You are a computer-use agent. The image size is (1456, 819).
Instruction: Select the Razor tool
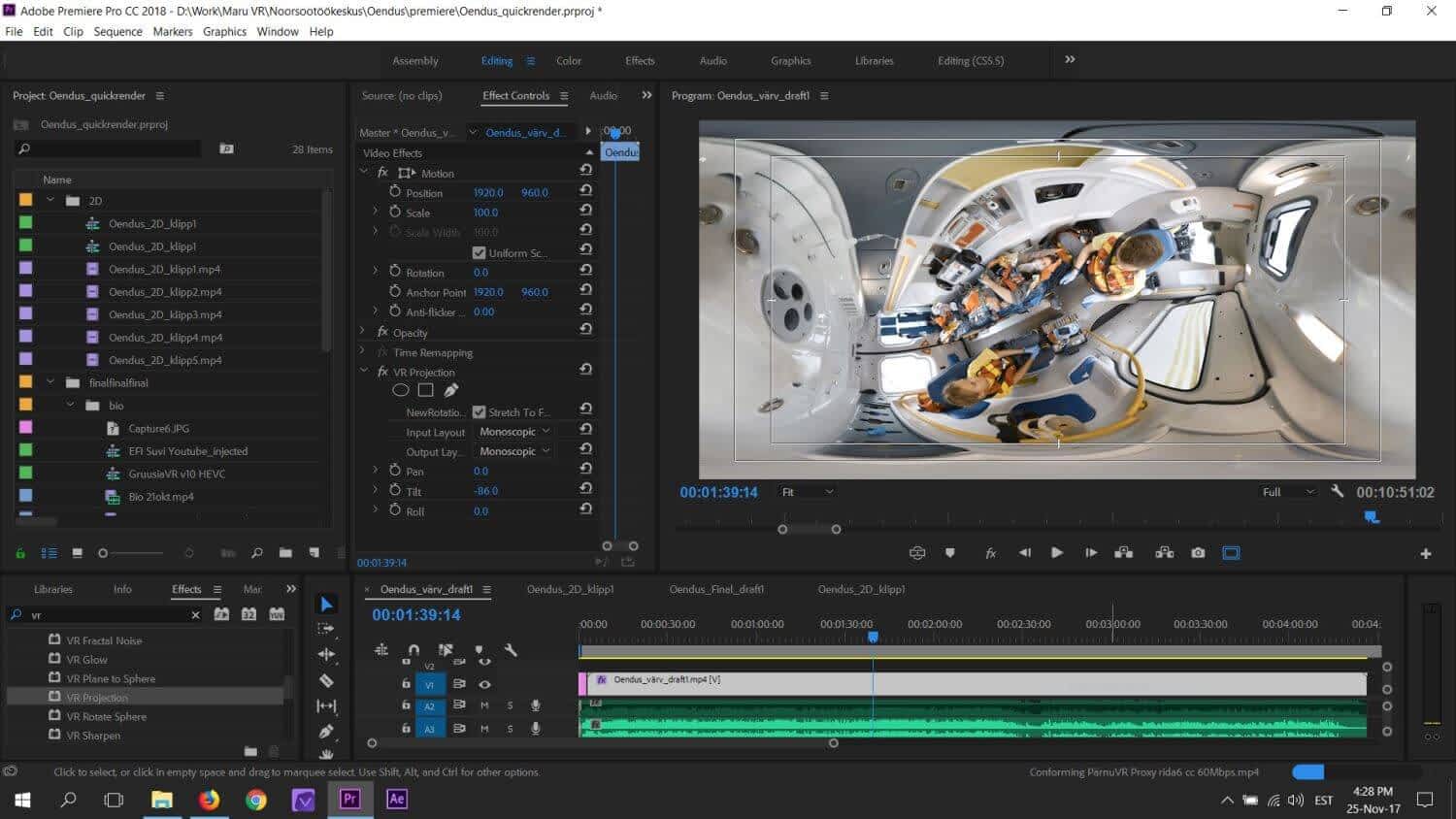326,680
